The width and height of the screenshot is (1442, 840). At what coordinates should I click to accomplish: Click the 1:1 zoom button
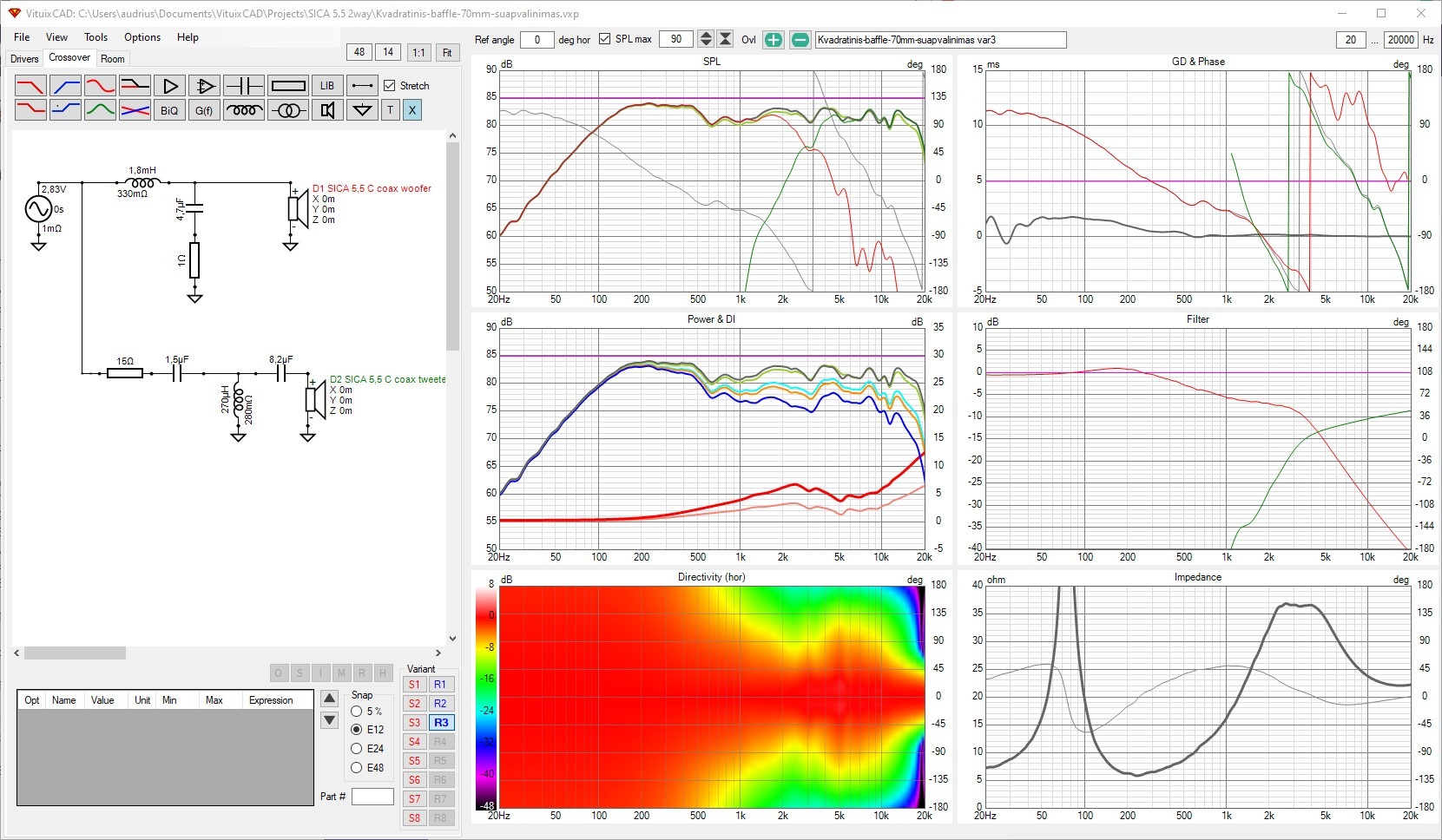coord(418,52)
